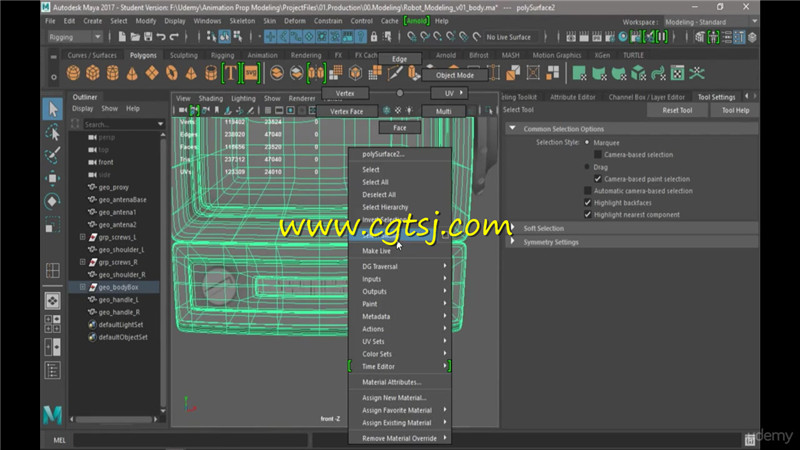800x450 pixels.
Task: Choose Assign New Material in context menu
Action: (x=394, y=397)
